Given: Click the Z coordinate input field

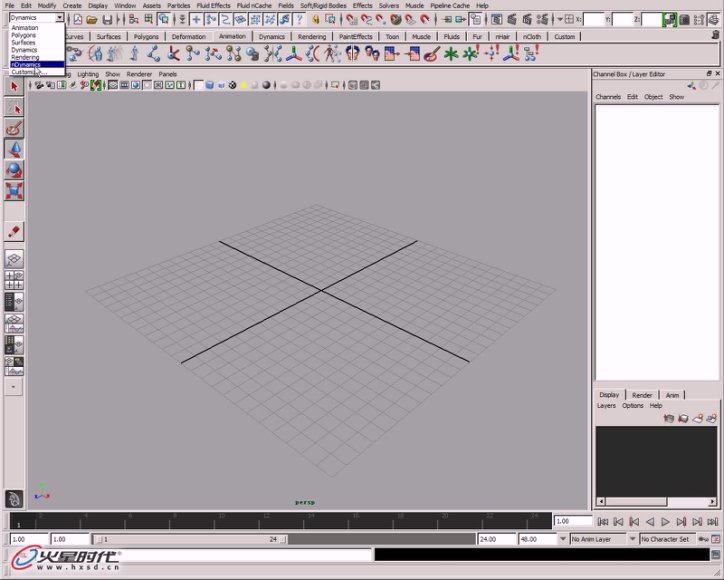Looking at the screenshot, I should pos(652,19).
